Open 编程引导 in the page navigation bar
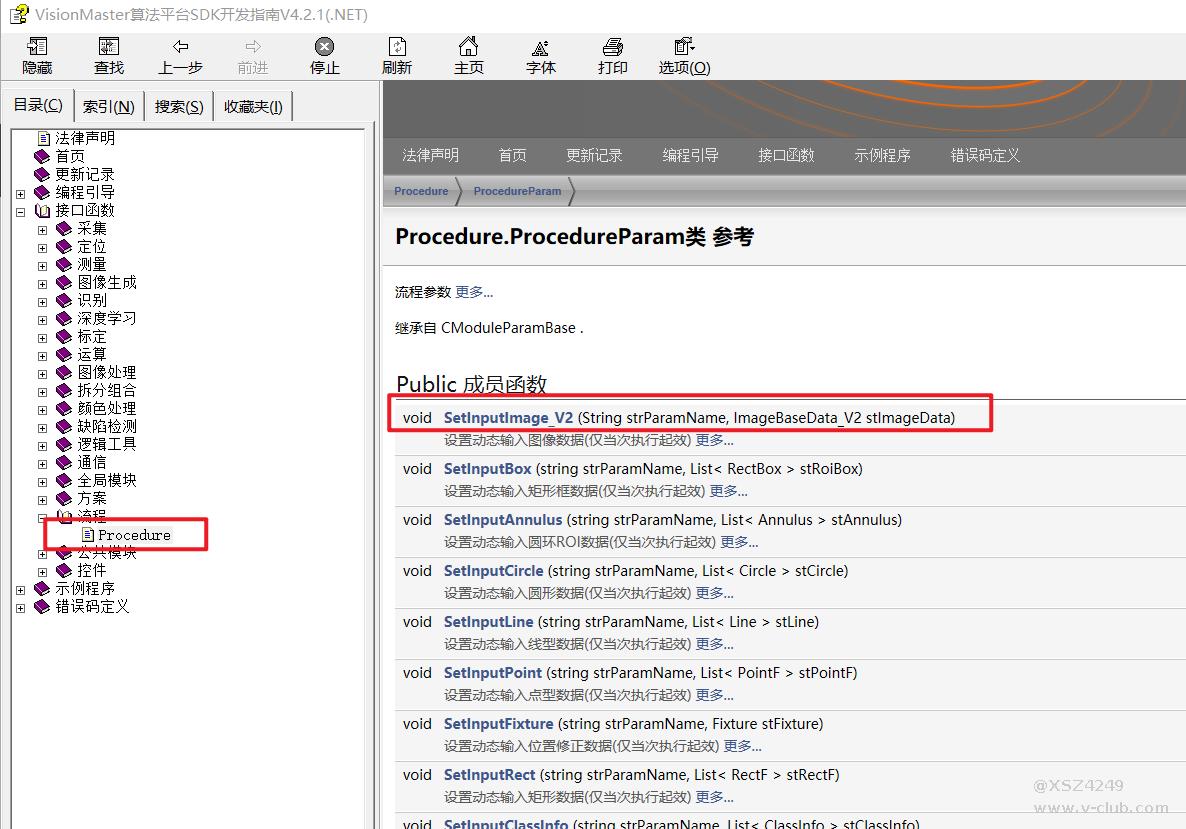Screen dimensions: 1186x829 [691, 155]
